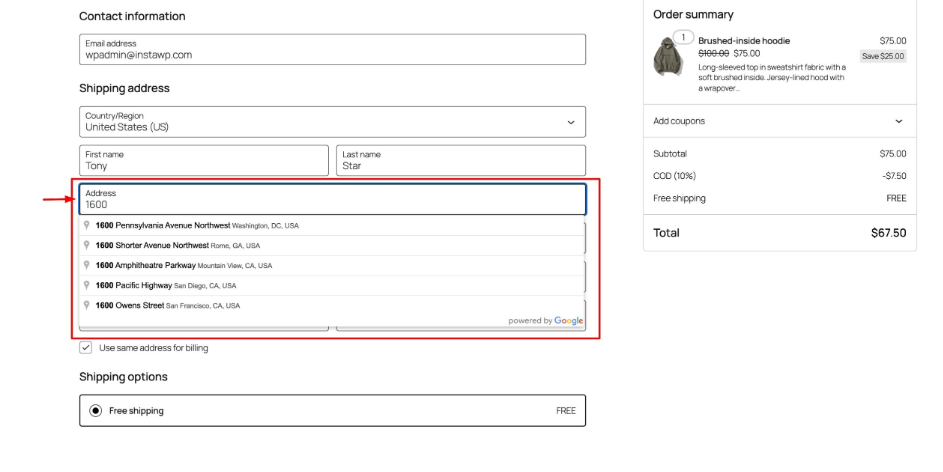Click pin icon beside Pennsylvania Avenue suggestion
This screenshot has height=472, width=943.
(87, 225)
